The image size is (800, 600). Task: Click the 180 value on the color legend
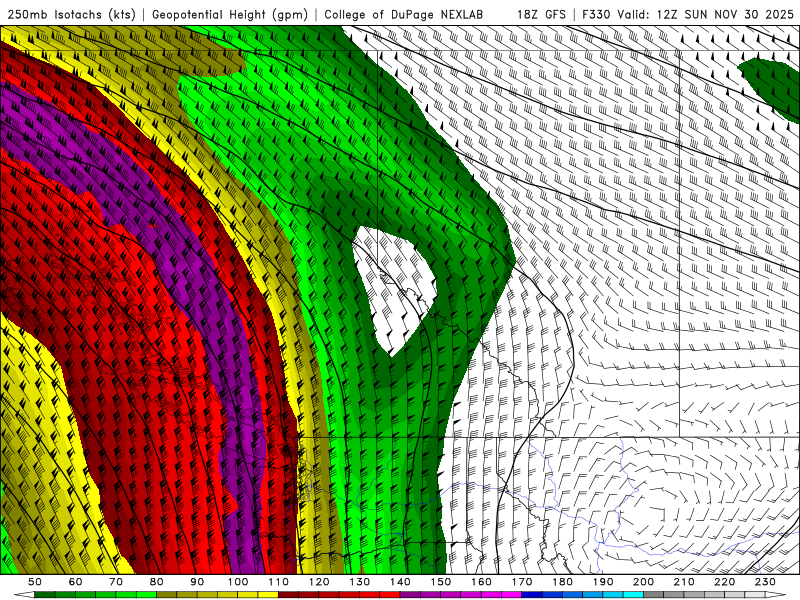click(562, 581)
